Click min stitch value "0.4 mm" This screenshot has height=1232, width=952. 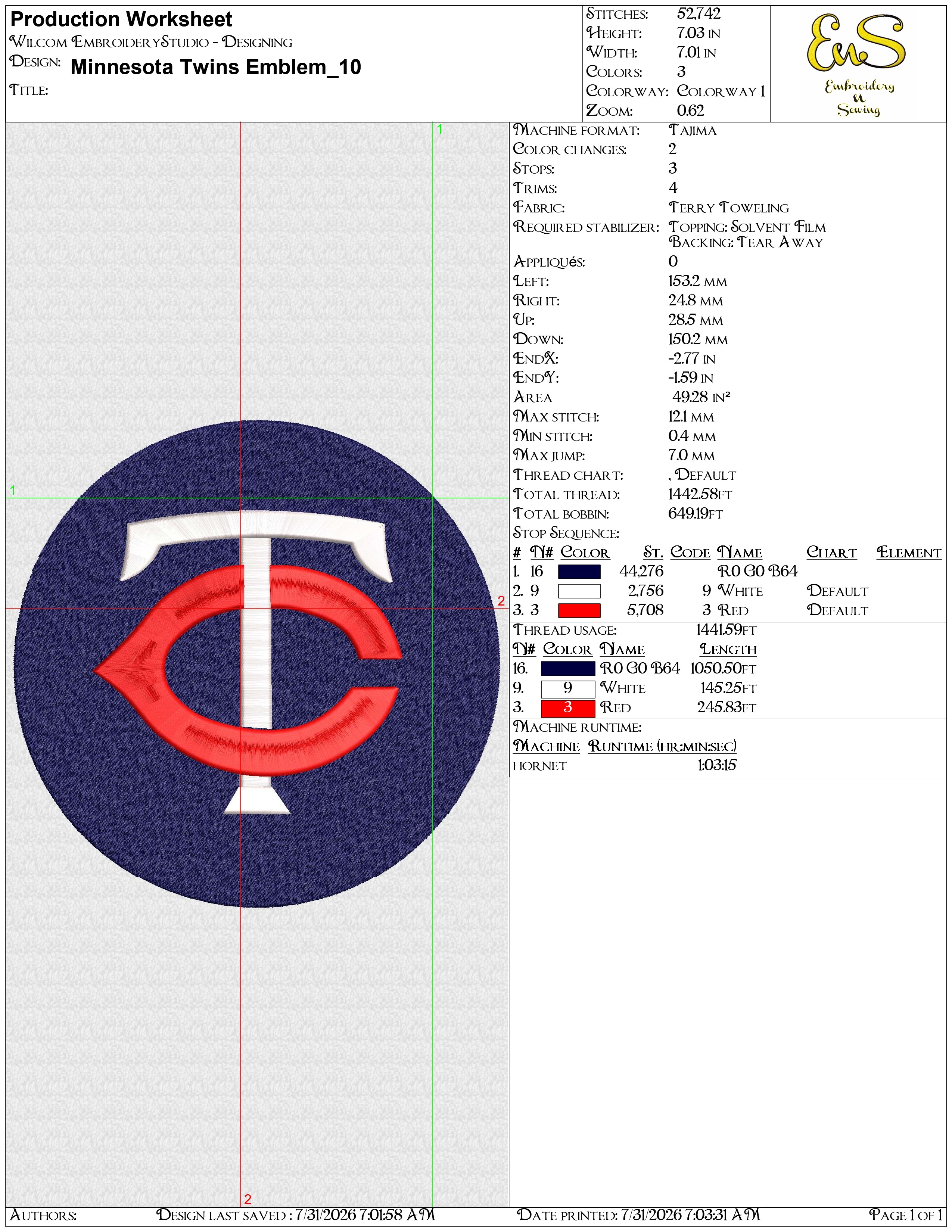click(x=692, y=436)
